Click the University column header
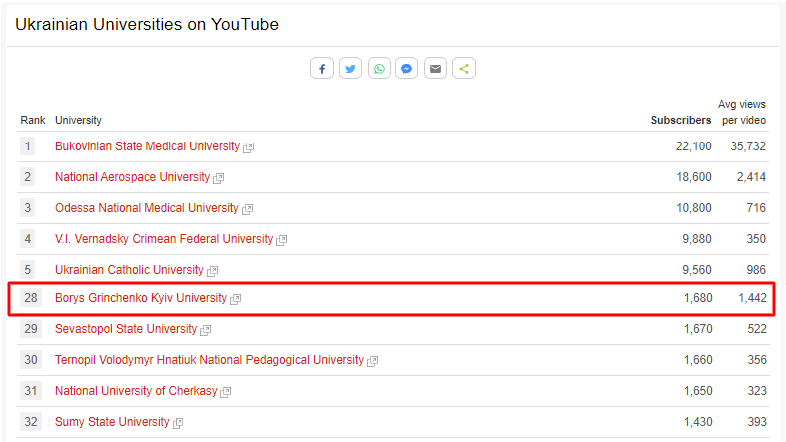This screenshot has height=442, width=786. pyautogui.click(x=78, y=120)
